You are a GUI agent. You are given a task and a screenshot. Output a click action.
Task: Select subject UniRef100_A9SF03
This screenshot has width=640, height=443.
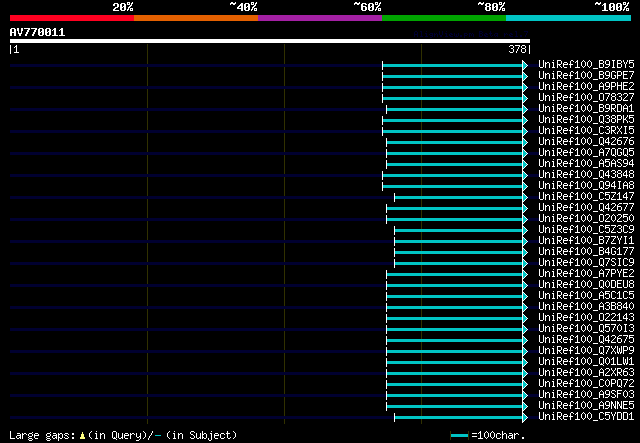(586, 395)
